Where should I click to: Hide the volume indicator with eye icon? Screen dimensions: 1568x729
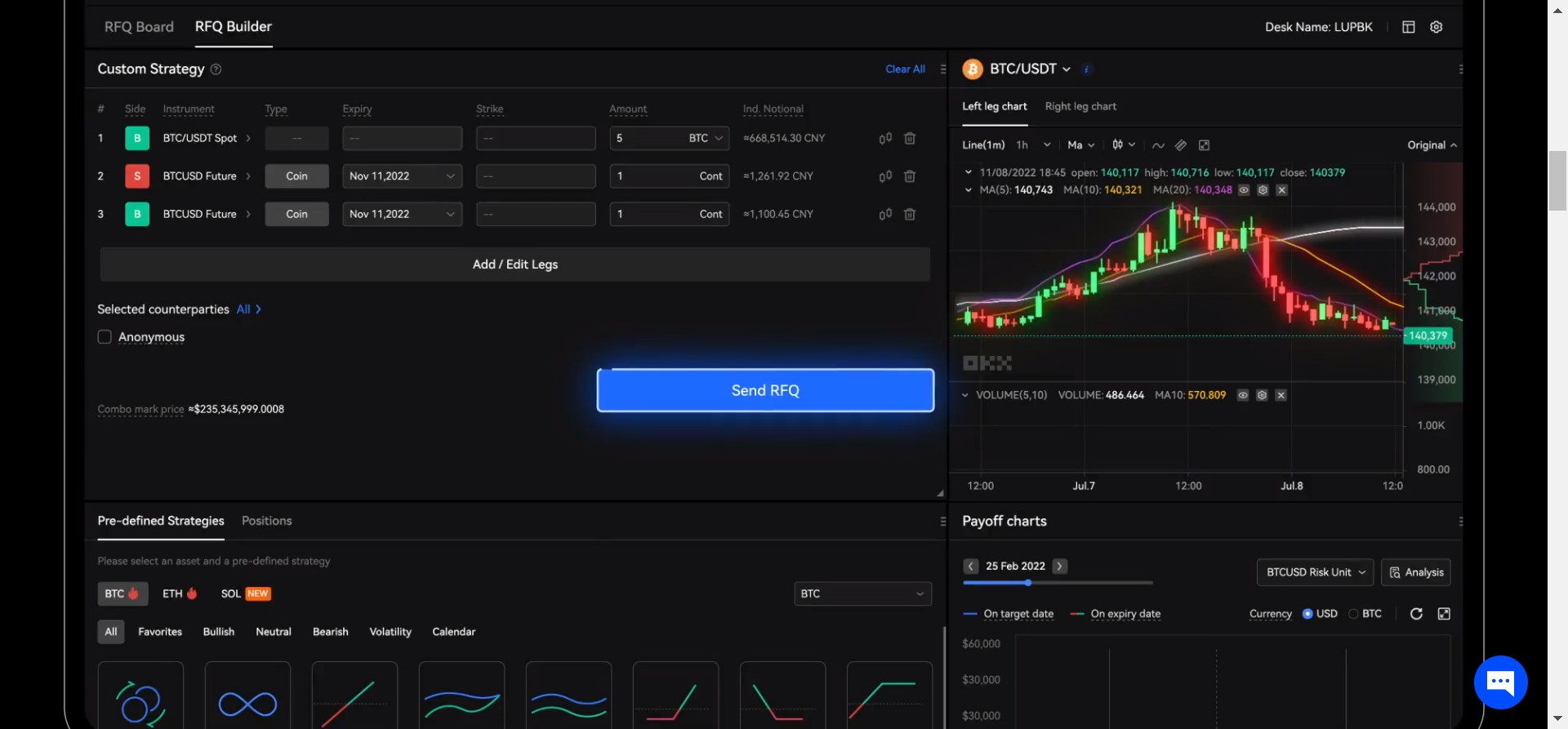(x=1242, y=395)
